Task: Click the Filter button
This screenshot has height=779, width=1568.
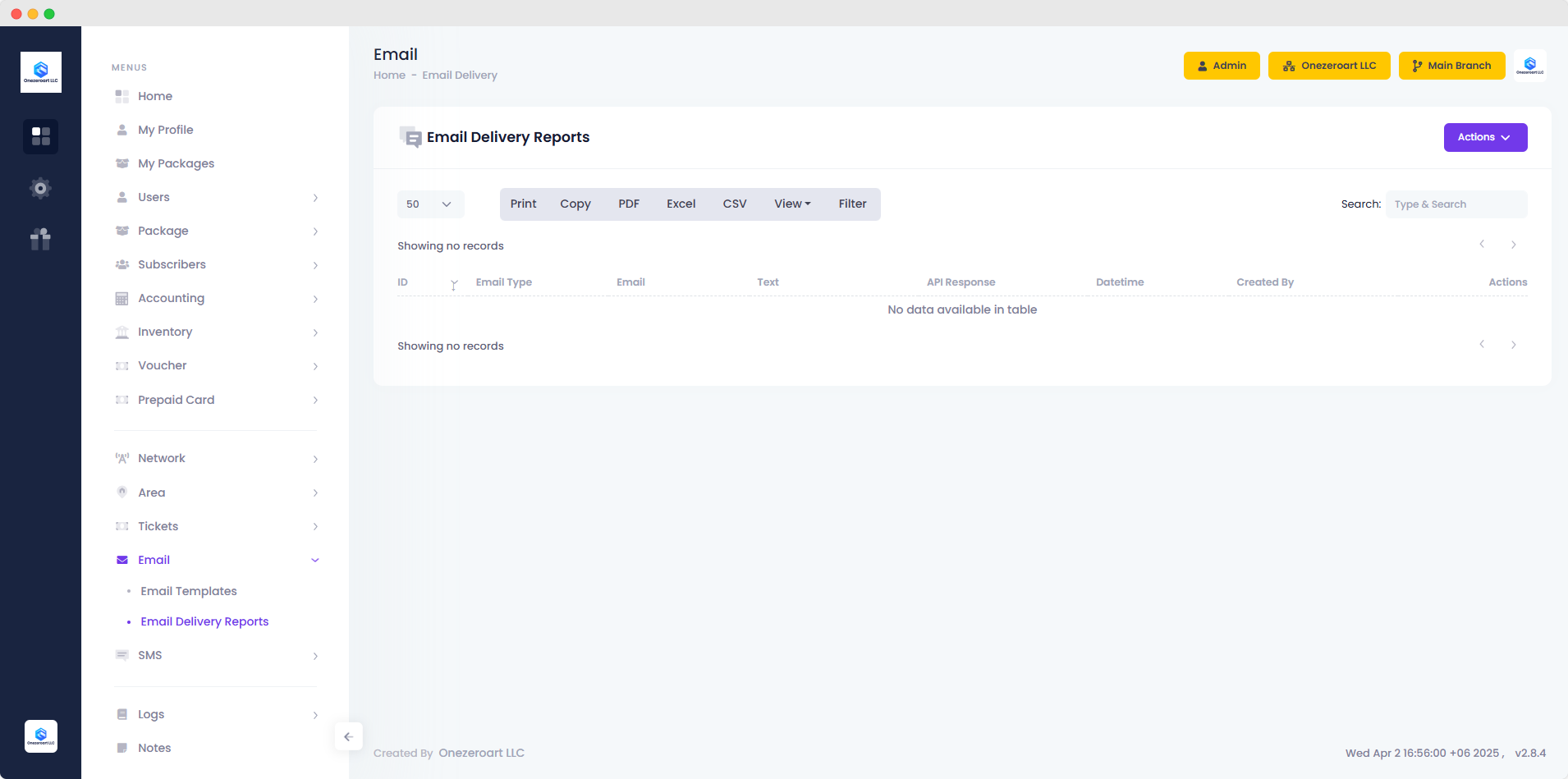Action: [x=852, y=204]
